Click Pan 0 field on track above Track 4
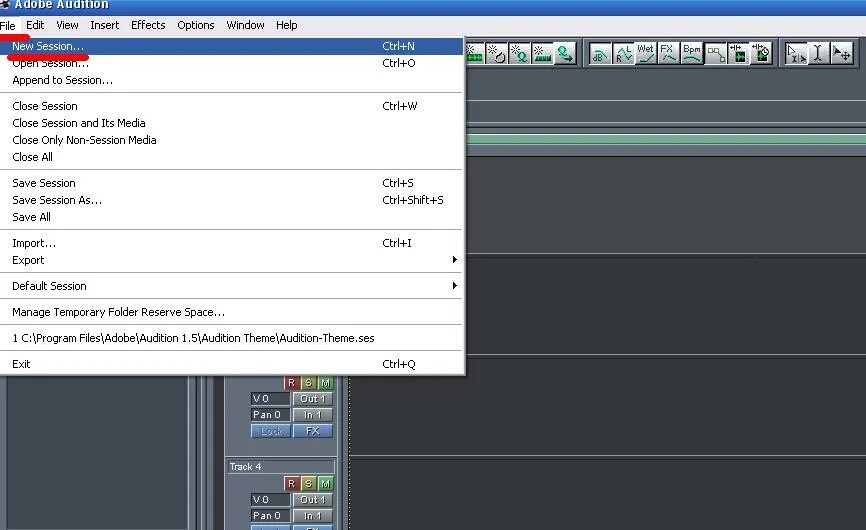866x530 pixels. pos(271,415)
